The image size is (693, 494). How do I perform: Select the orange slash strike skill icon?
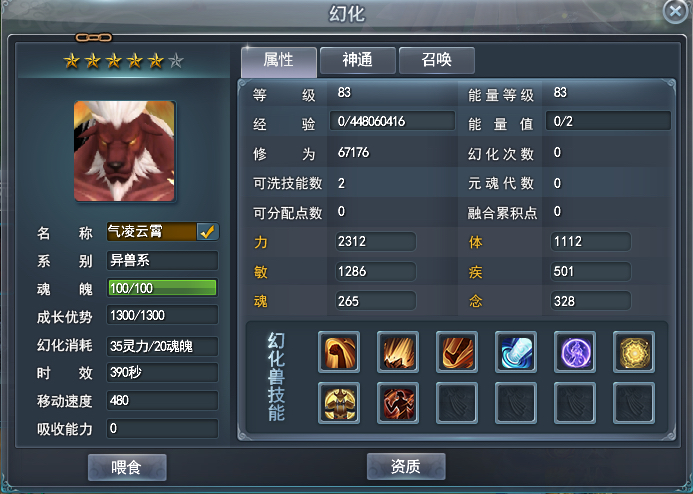457,352
